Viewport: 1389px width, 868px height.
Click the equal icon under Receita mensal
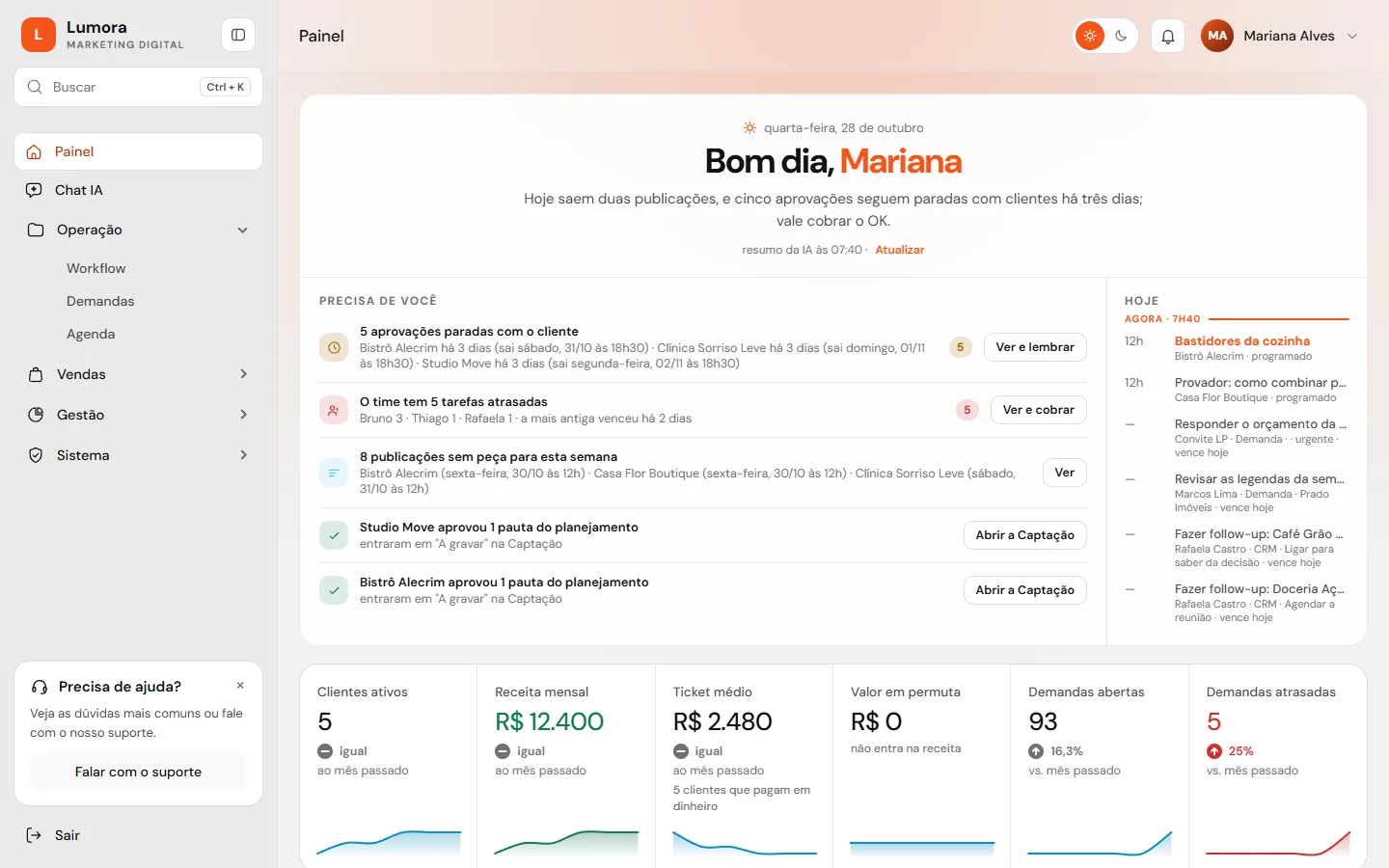(x=503, y=751)
